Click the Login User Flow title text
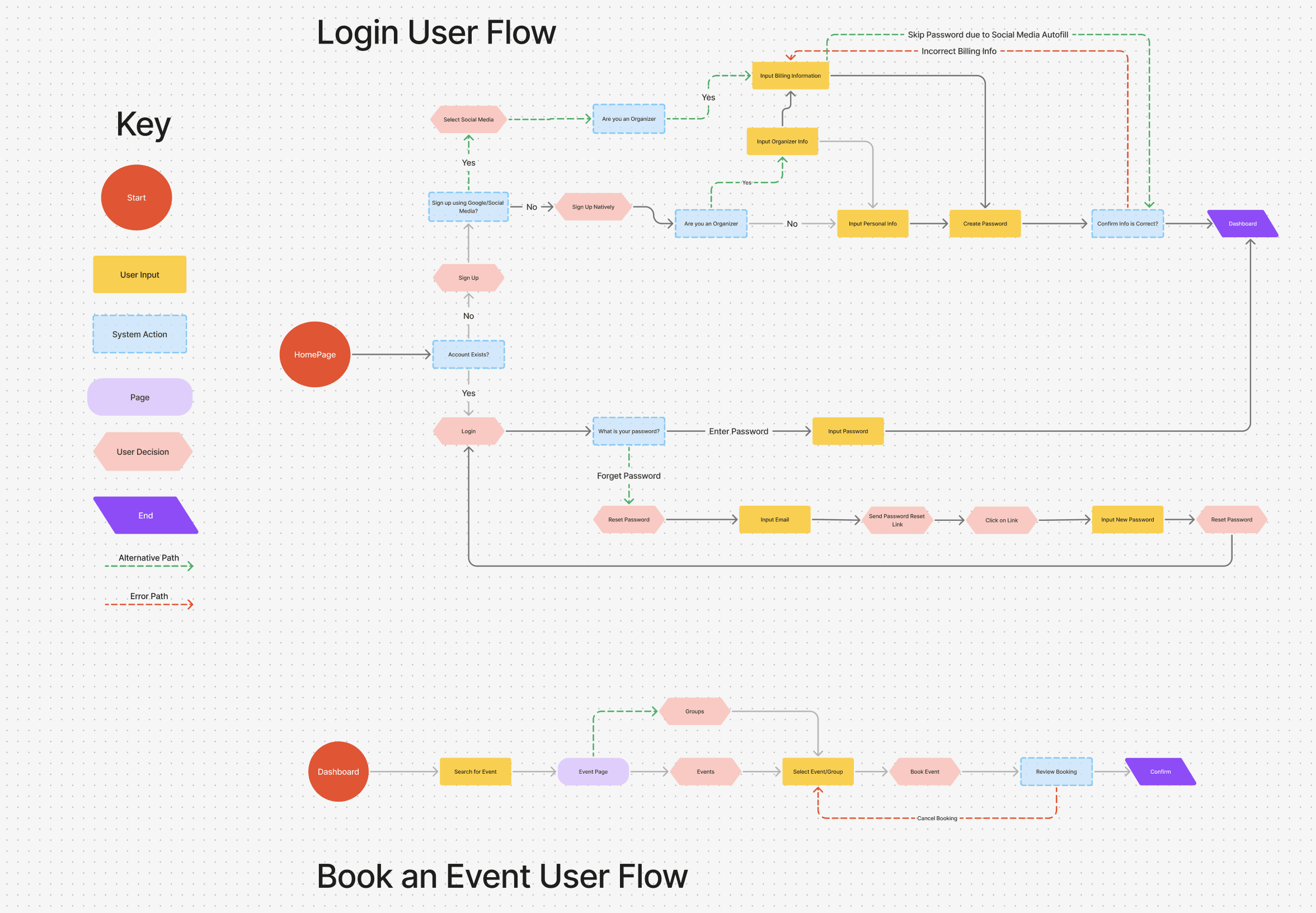Screen dimensions: 1316x913 point(435,32)
